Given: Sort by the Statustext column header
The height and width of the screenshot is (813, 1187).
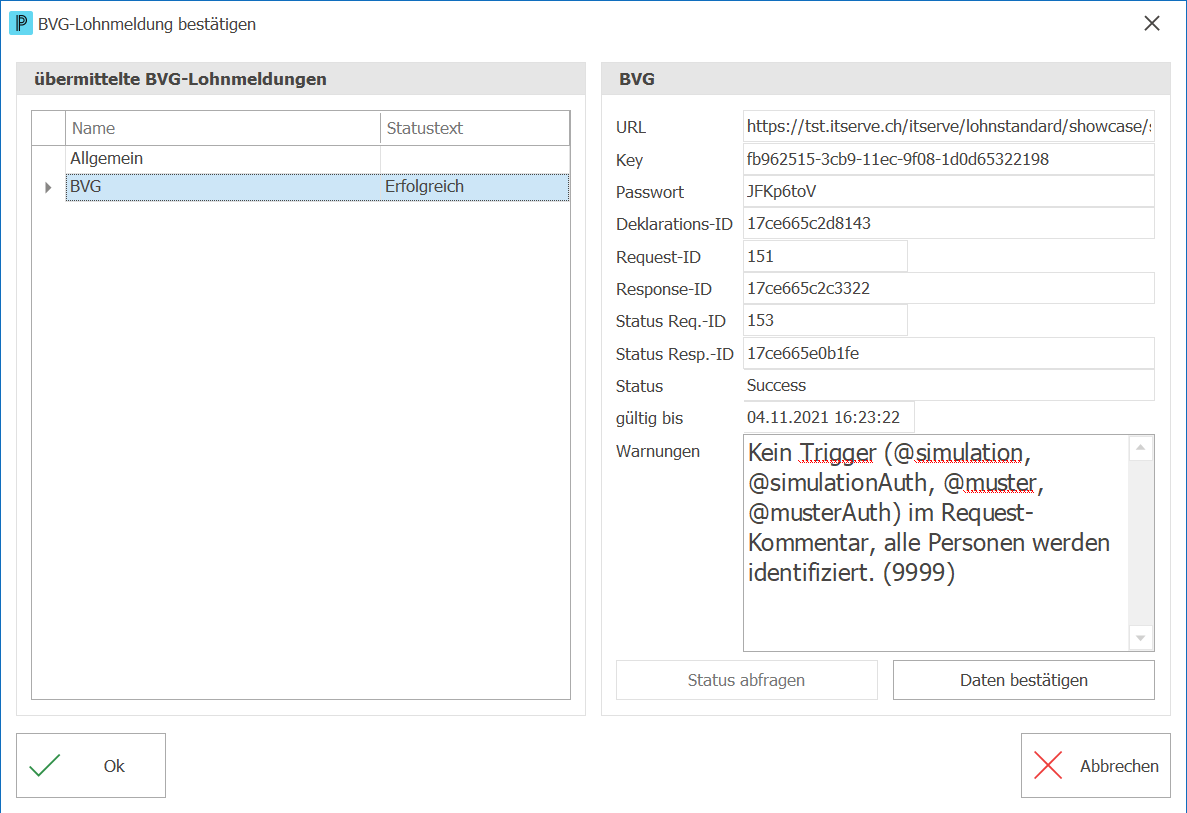Looking at the screenshot, I should pyautogui.click(x=475, y=128).
